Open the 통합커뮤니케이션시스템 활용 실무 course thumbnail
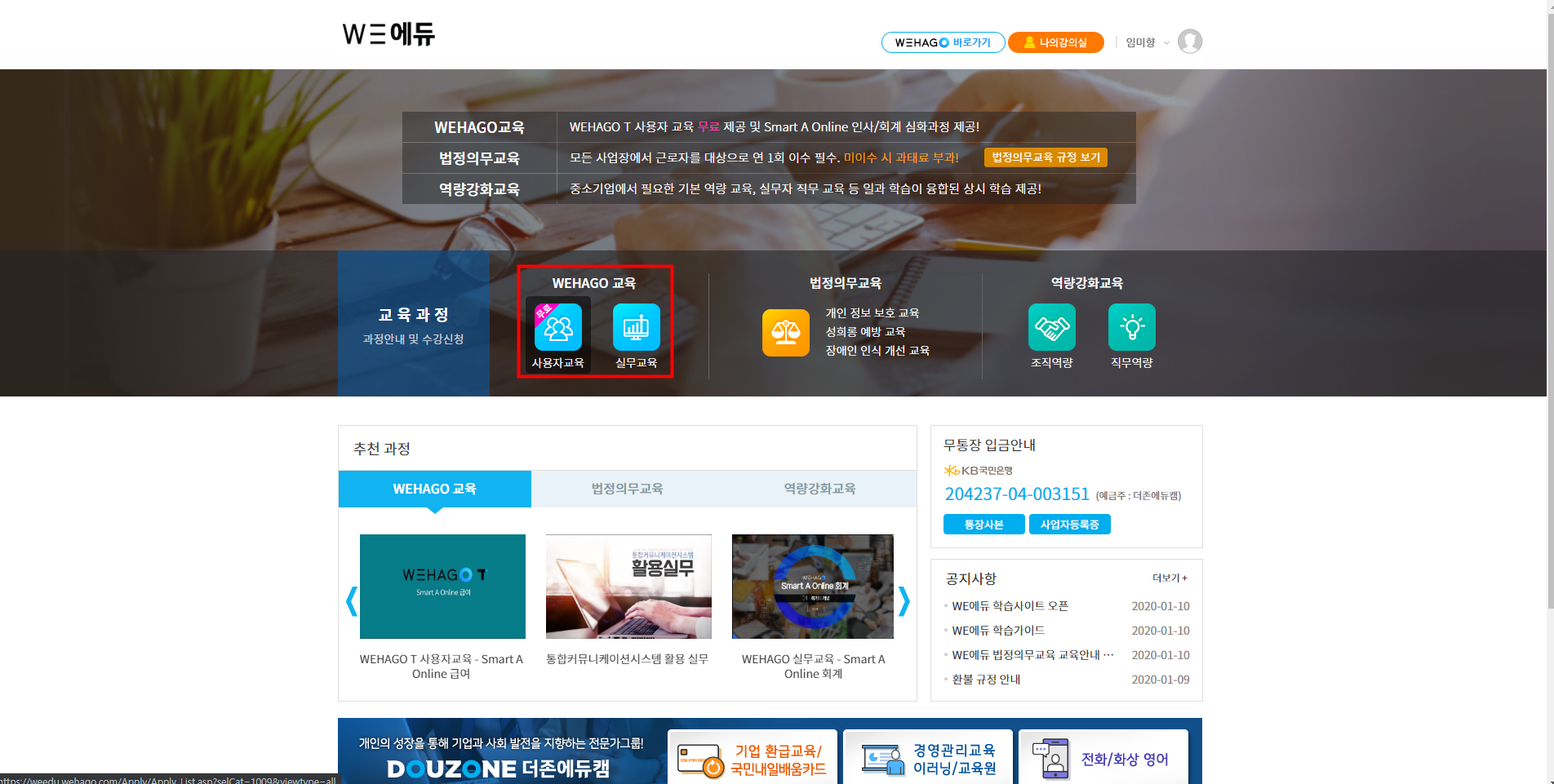This screenshot has width=1554, height=784. (x=628, y=587)
